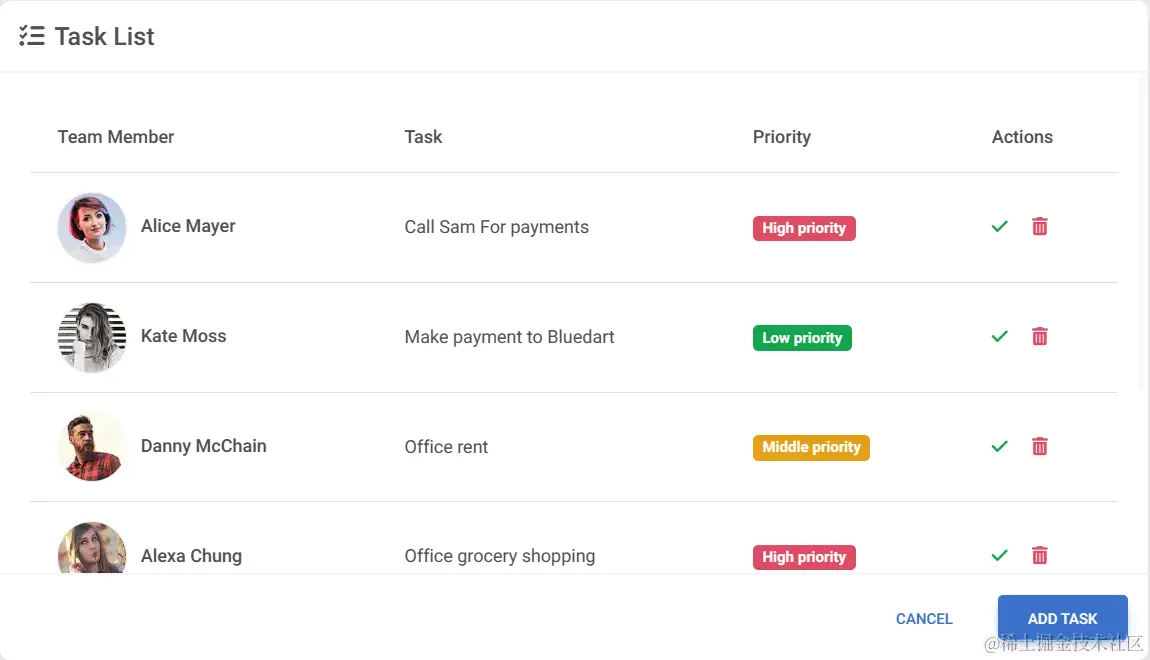Mark Kate Moss's task as done
Viewport: 1150px width, 660px height.
999,337
